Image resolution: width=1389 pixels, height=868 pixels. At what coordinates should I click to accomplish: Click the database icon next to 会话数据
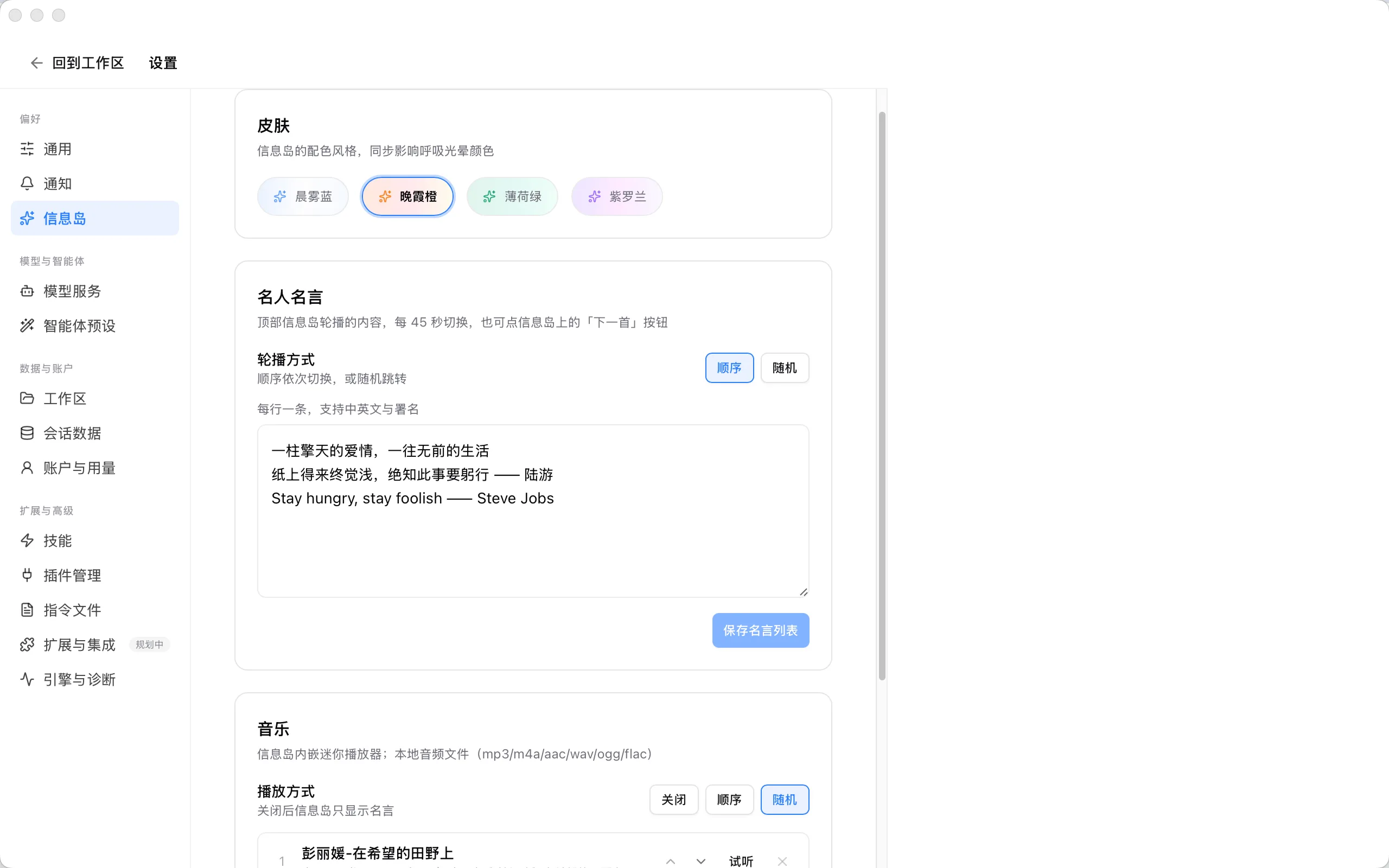[27, 433]
